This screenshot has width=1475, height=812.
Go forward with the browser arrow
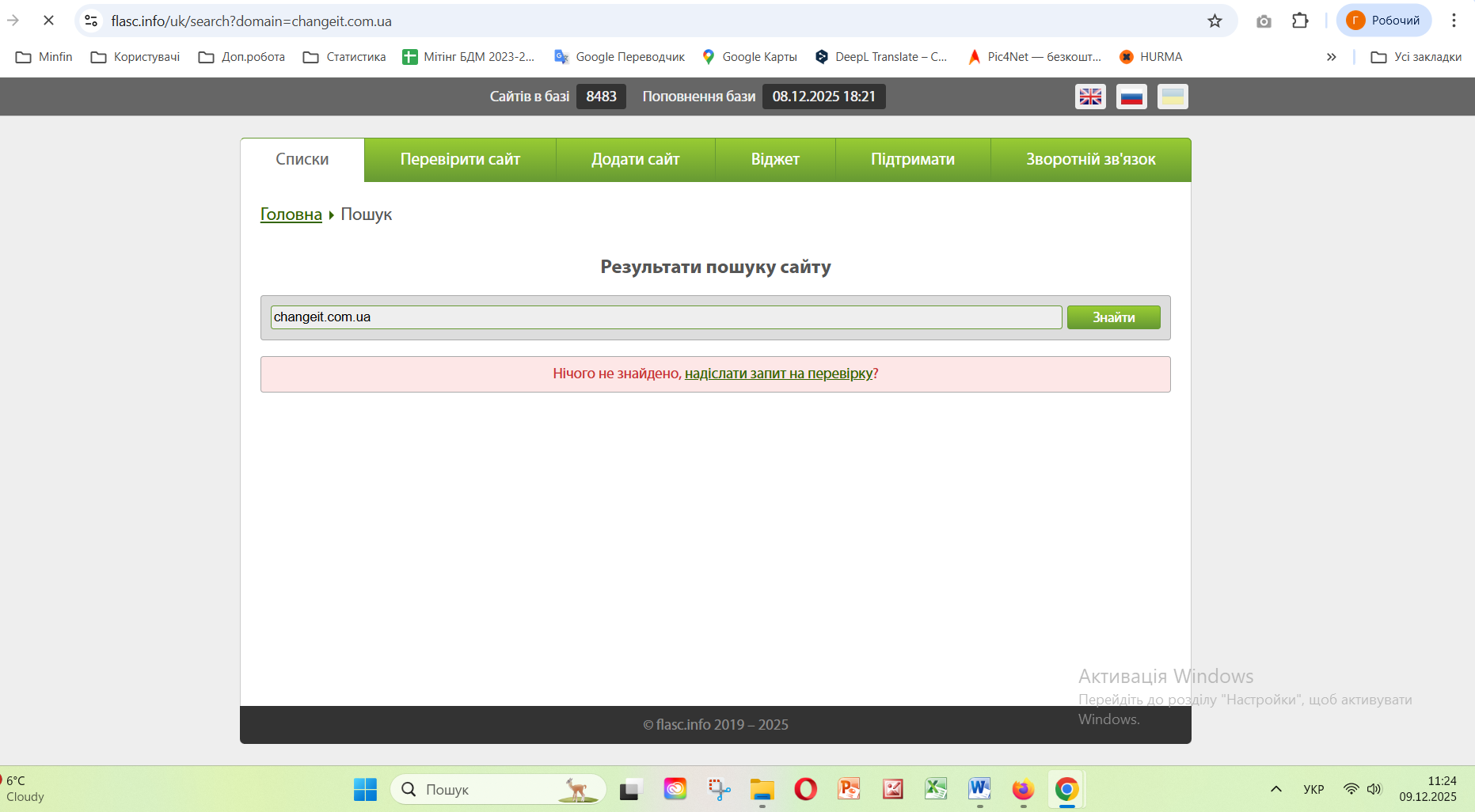[x=13, y=21]
